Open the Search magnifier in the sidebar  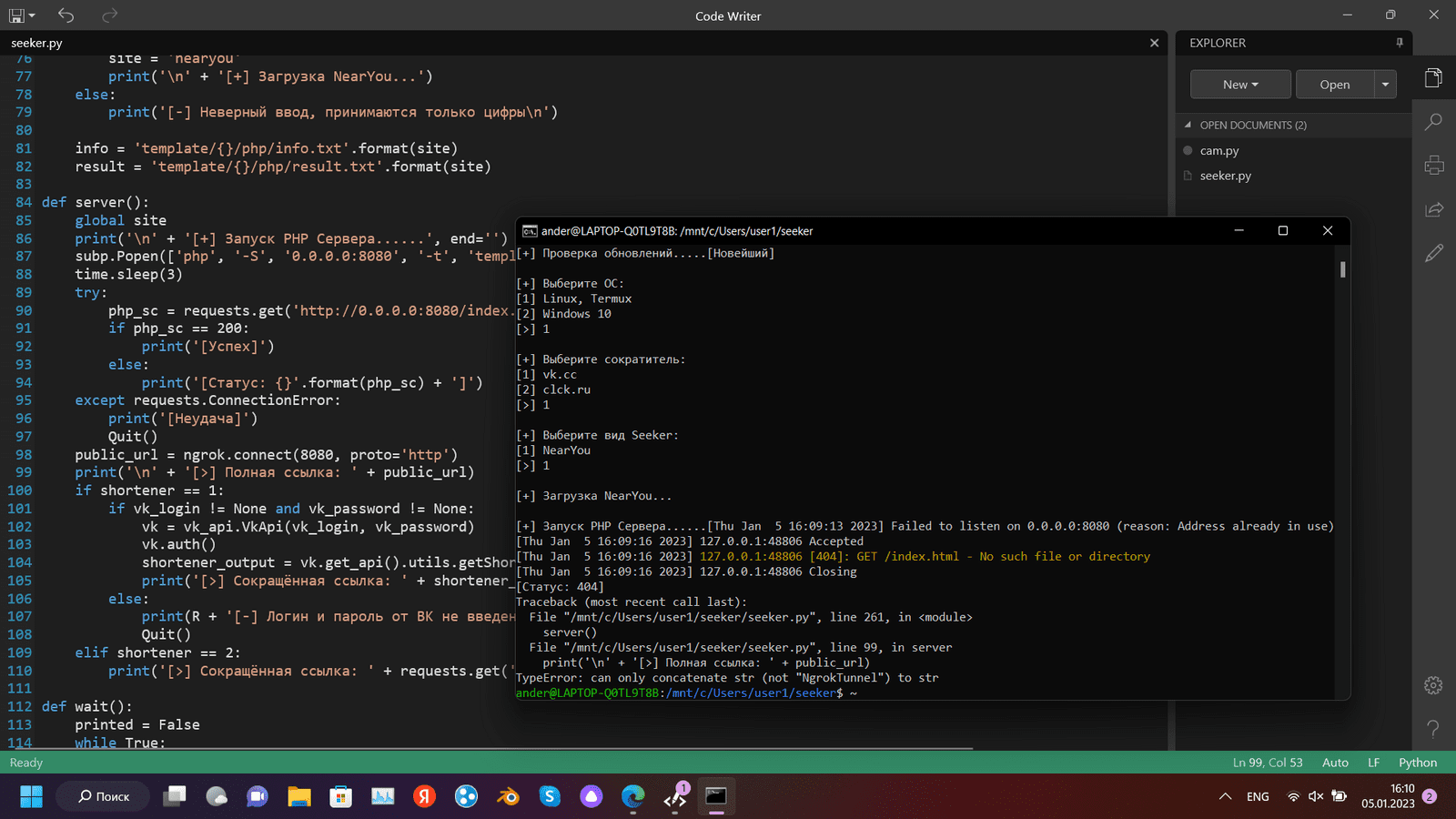pyautogui.click(x=1433, y=121)
